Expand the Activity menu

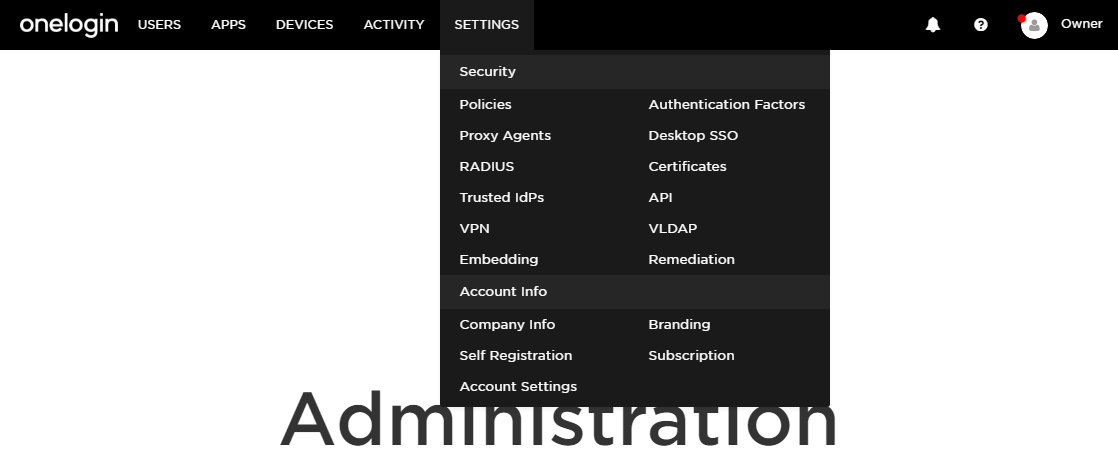[394, 25]
